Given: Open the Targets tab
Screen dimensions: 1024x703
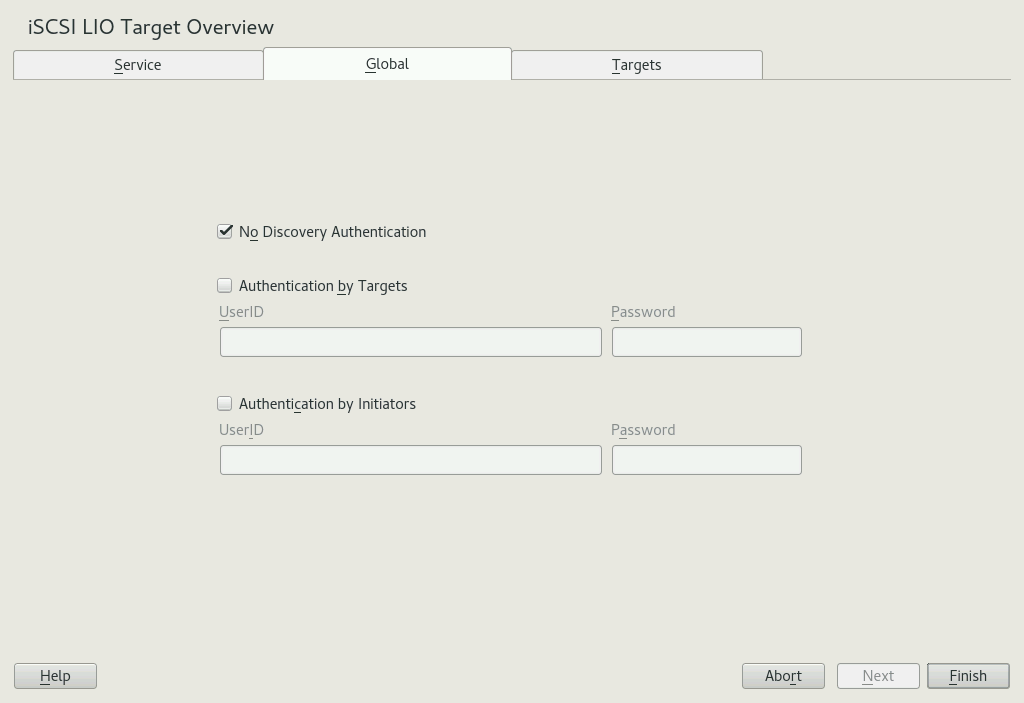Looking at the screenshot, I should pyautogui.click(x=637, y=65).
